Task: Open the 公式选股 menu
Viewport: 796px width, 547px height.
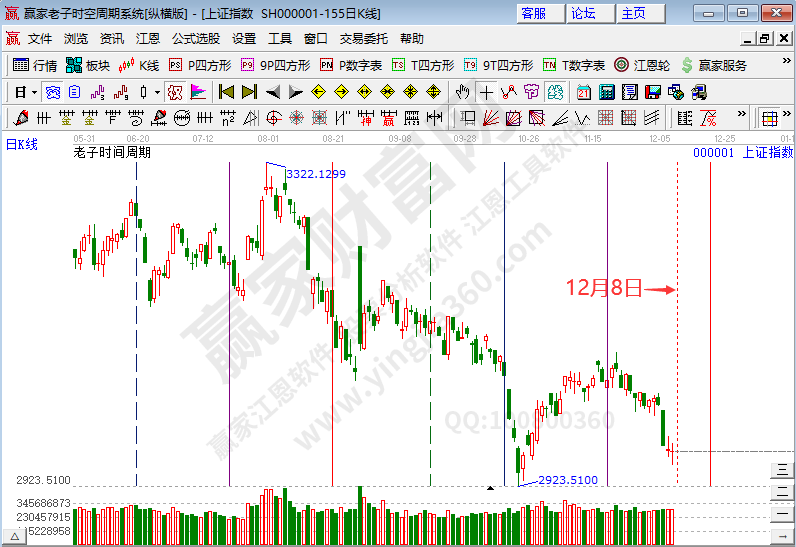Action: point(195,39)
